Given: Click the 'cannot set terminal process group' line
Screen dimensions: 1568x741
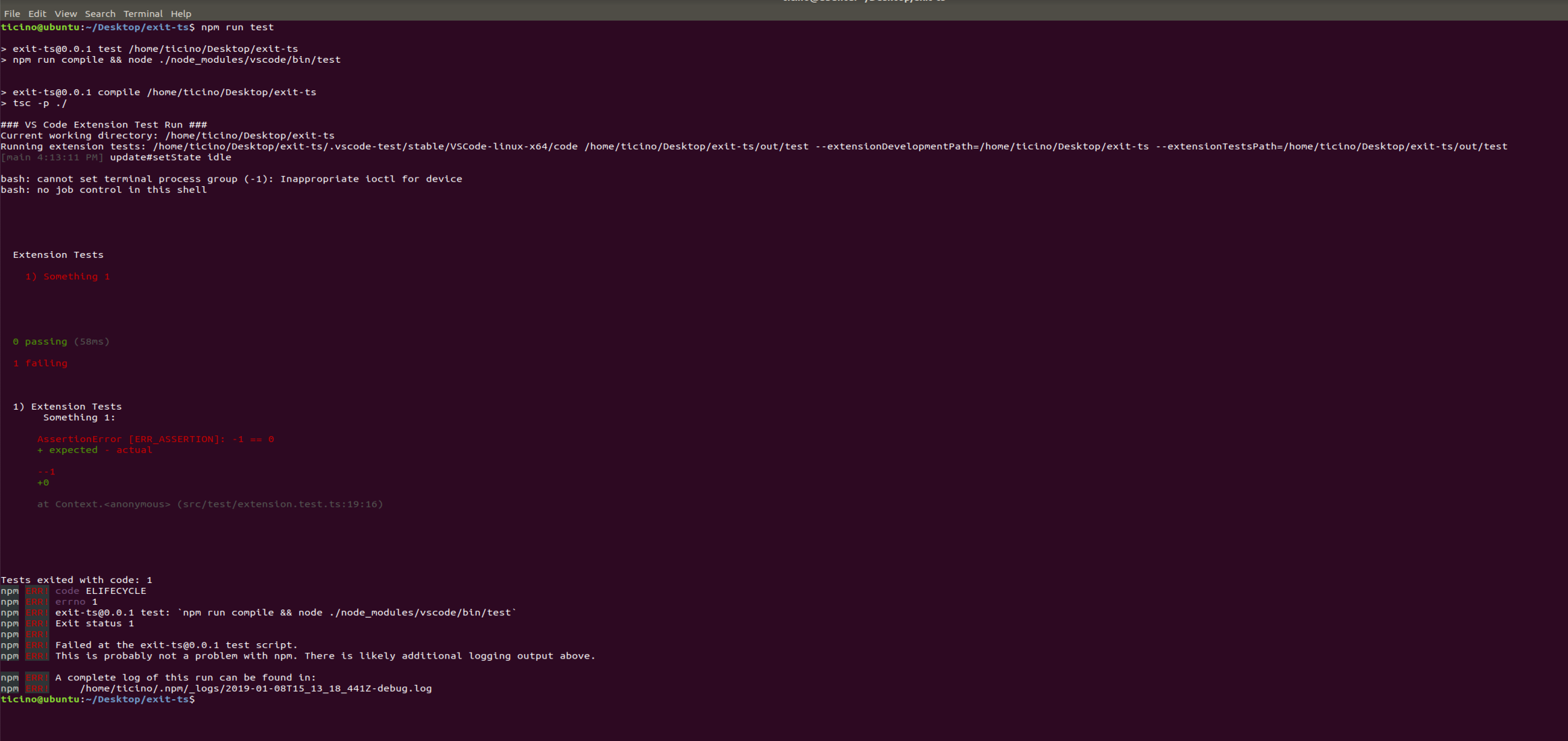Looking at the screenshot, I should [232, 179].
